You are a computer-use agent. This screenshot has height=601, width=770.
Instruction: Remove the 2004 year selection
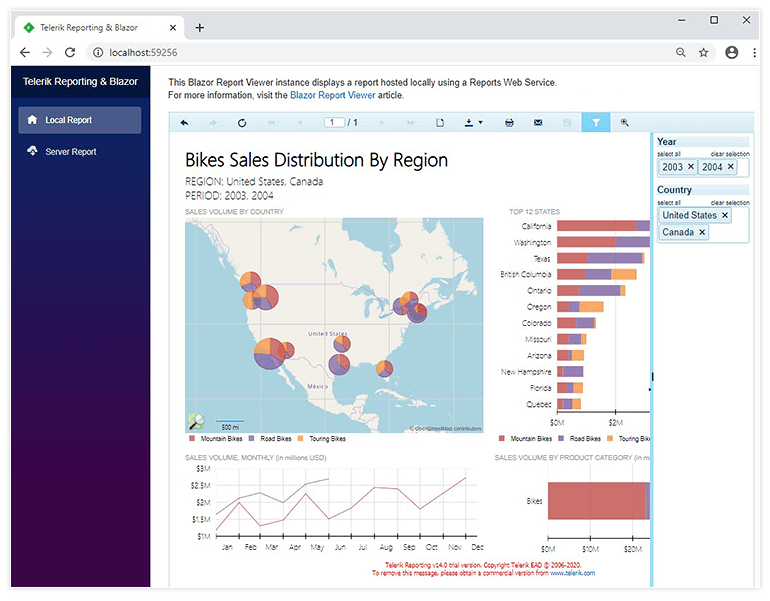[x=731, y=166]
